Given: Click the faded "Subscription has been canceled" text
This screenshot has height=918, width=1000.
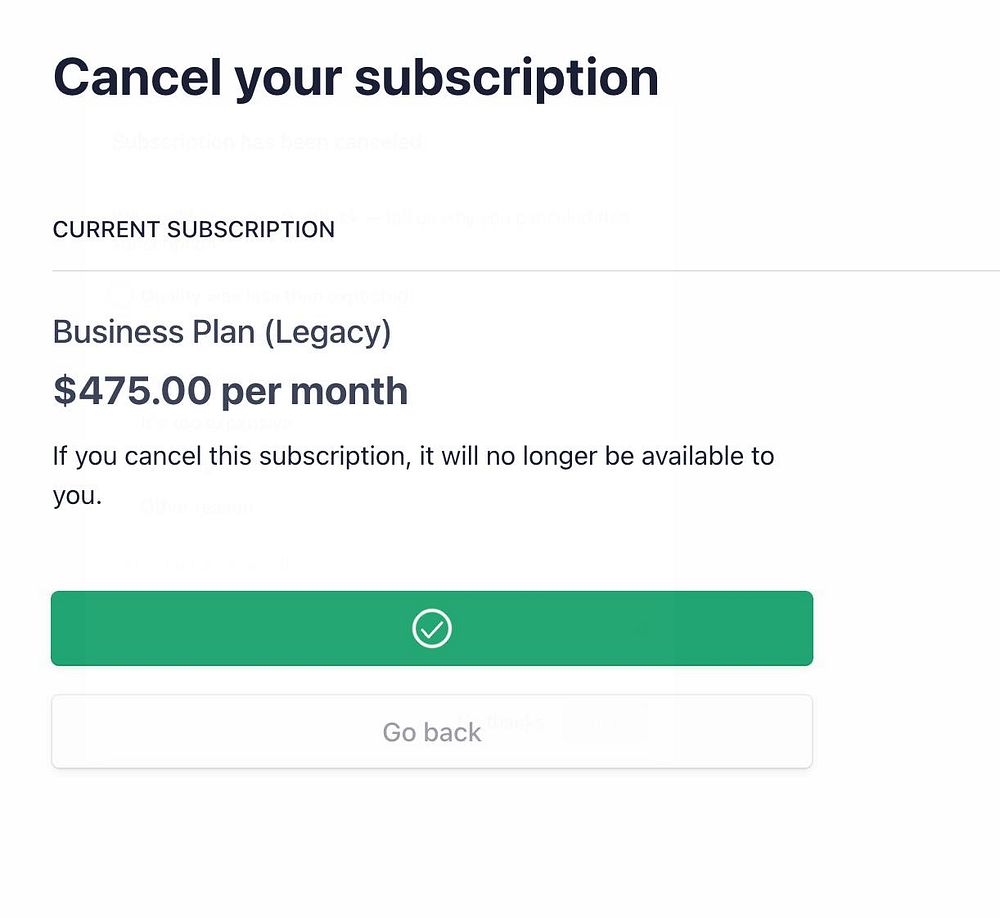Looking at the screenshot, I should point(268,141).
